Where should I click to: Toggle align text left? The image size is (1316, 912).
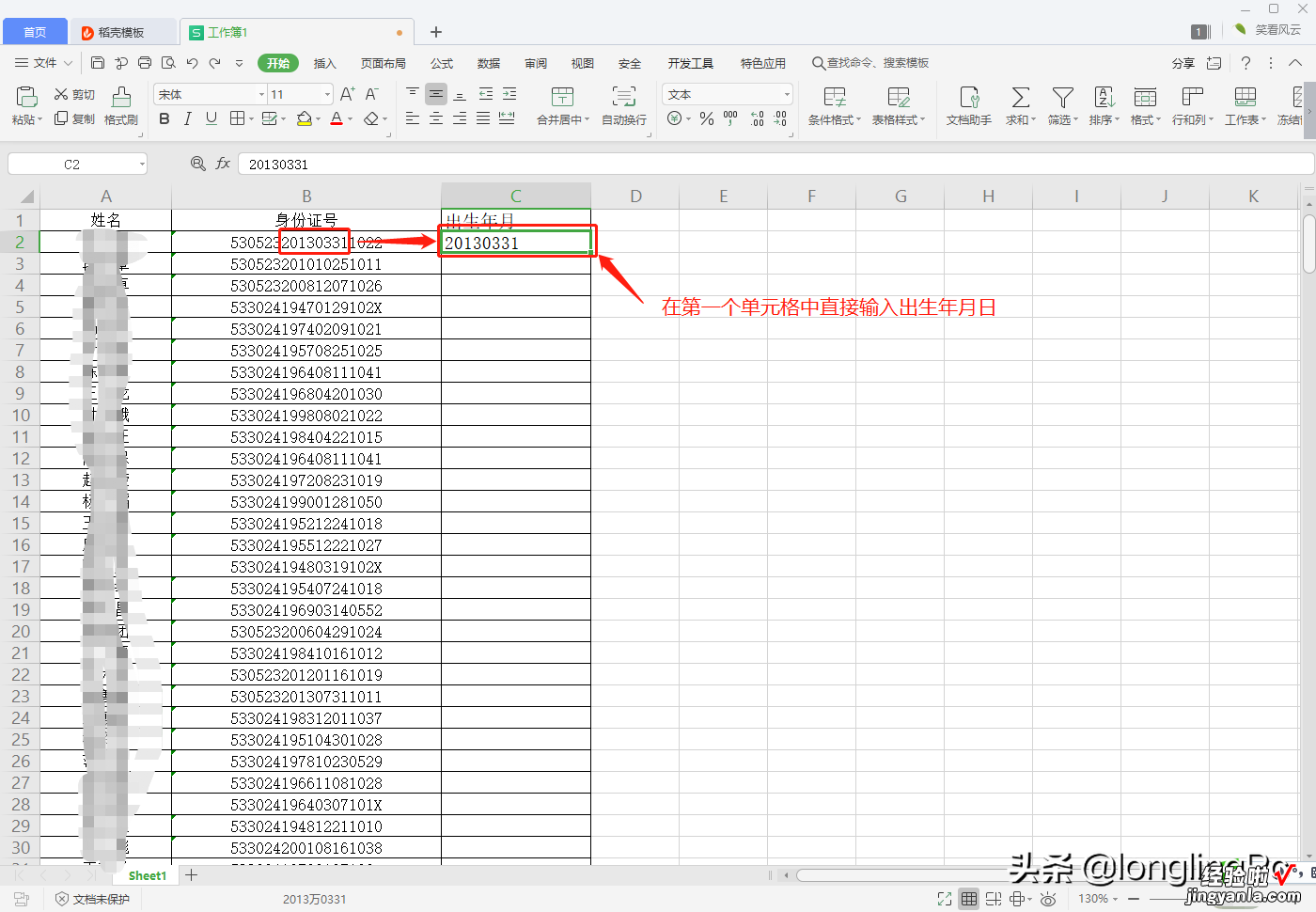(x=413, y=118)
